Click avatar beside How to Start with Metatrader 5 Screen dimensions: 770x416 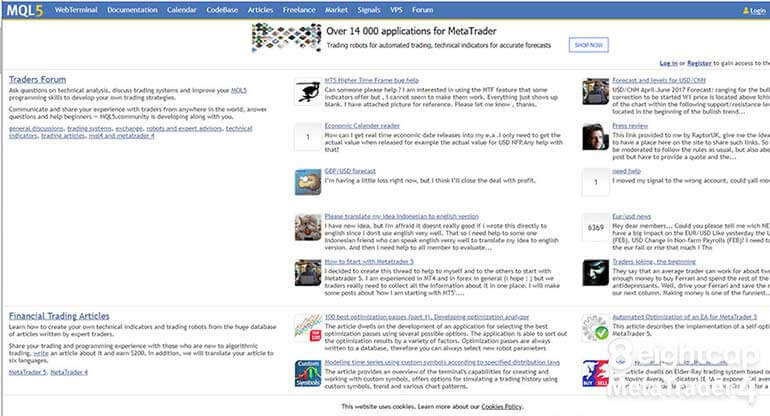coord(308,273)
